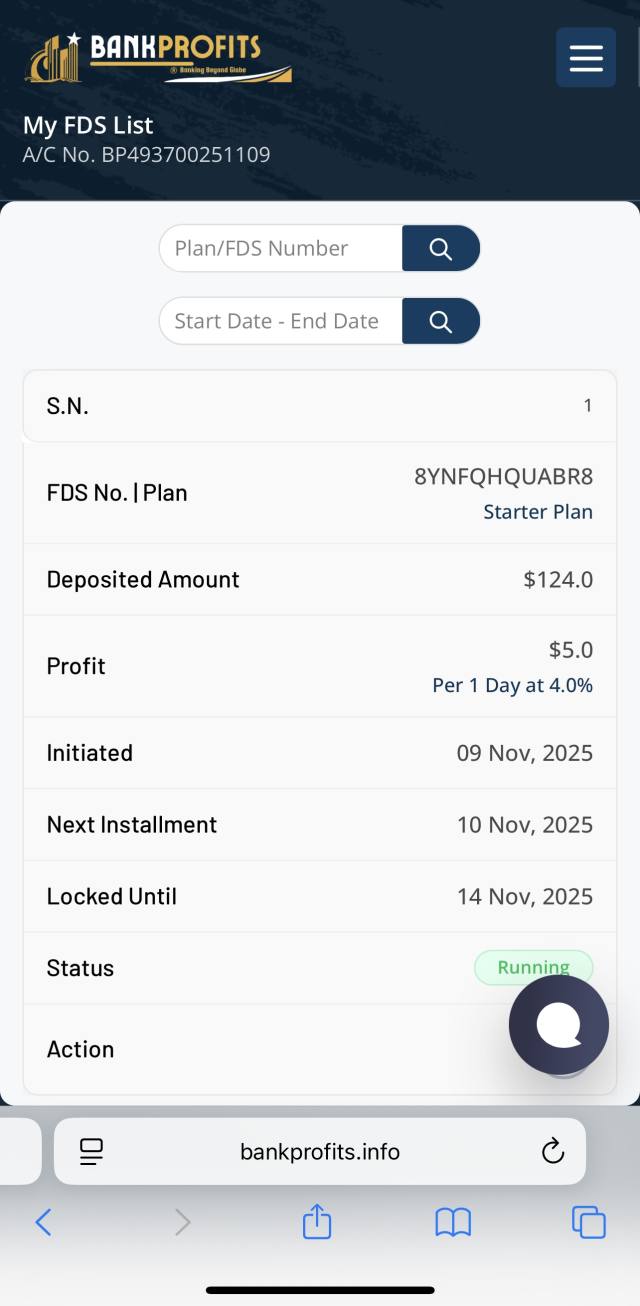Reload the bankprofits.info page
640x1306 pixels.
[x=553, y=1152]
